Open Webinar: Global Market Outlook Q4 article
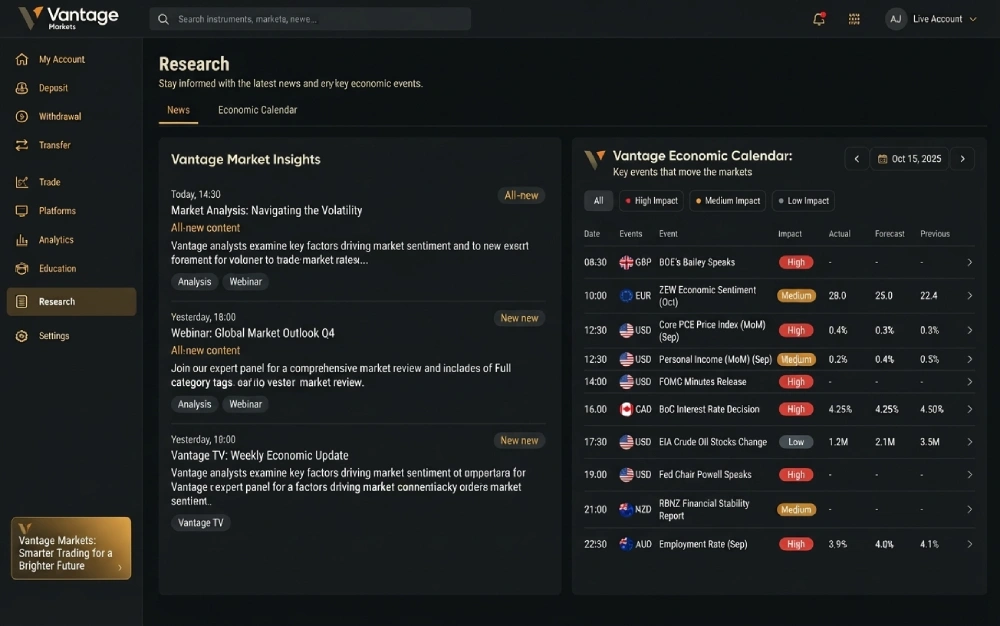This screenshot has height=626, width=1000. [x=253, y=333]
